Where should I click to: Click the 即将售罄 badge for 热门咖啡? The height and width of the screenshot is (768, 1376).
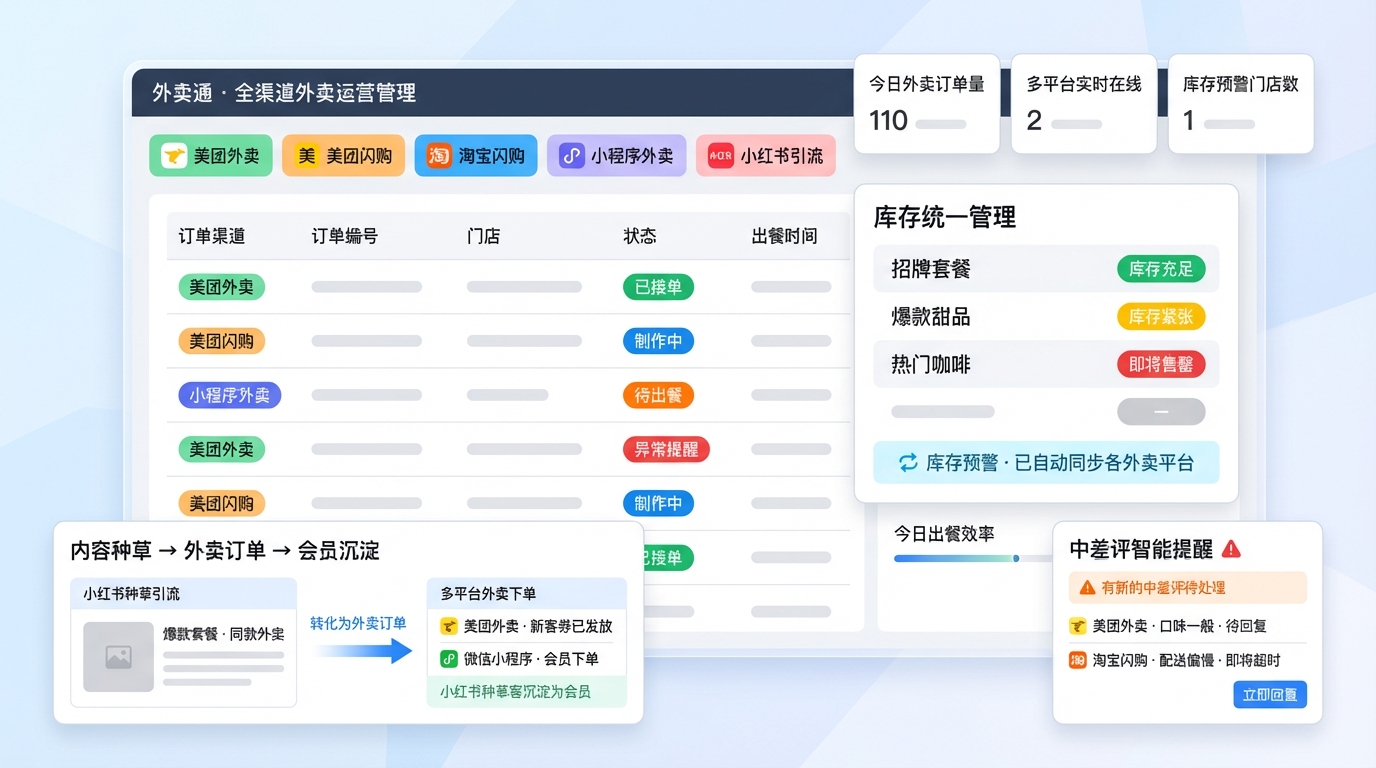pos(1160,365)
